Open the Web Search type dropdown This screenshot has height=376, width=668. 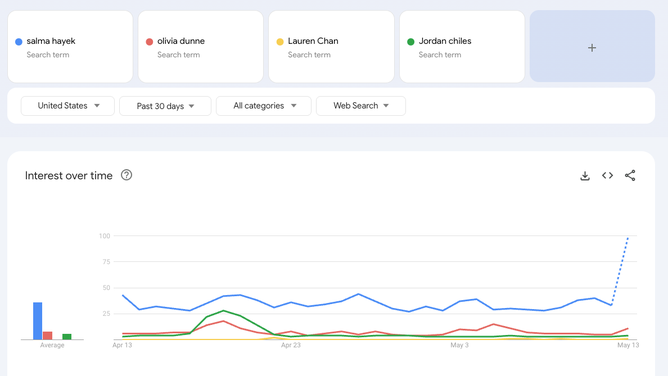(x=361, y=106)
